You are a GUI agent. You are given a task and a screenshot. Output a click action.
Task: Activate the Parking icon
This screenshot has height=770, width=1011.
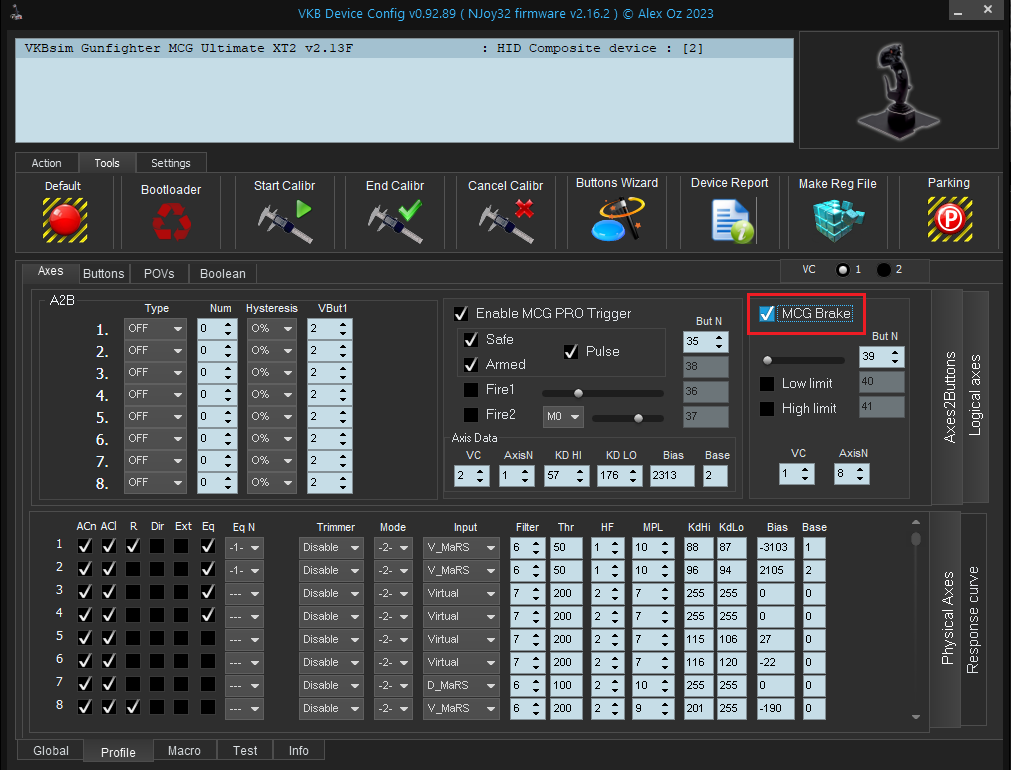(x=948, y=218)
